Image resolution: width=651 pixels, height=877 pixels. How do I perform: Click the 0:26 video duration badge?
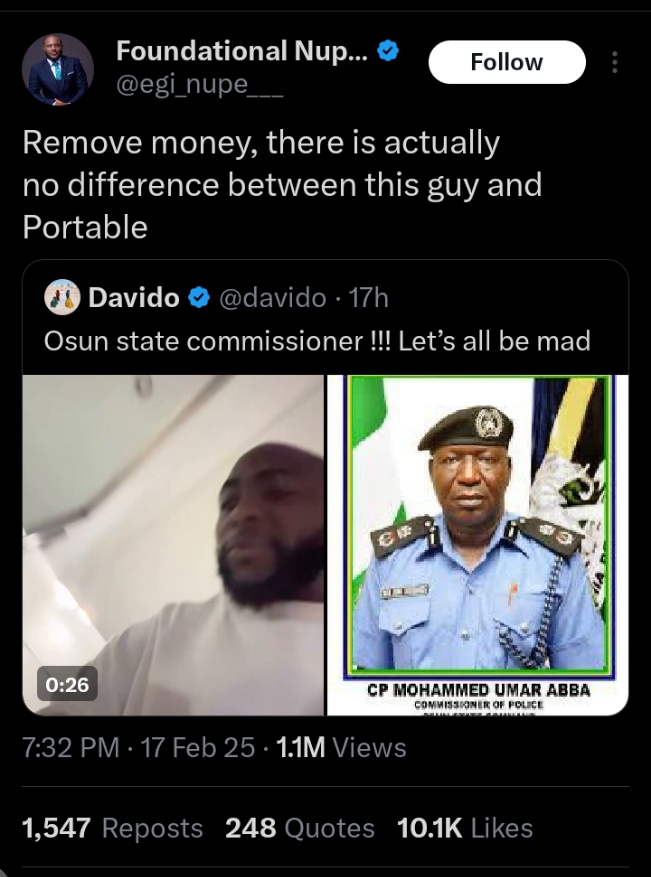coord(64,685)
